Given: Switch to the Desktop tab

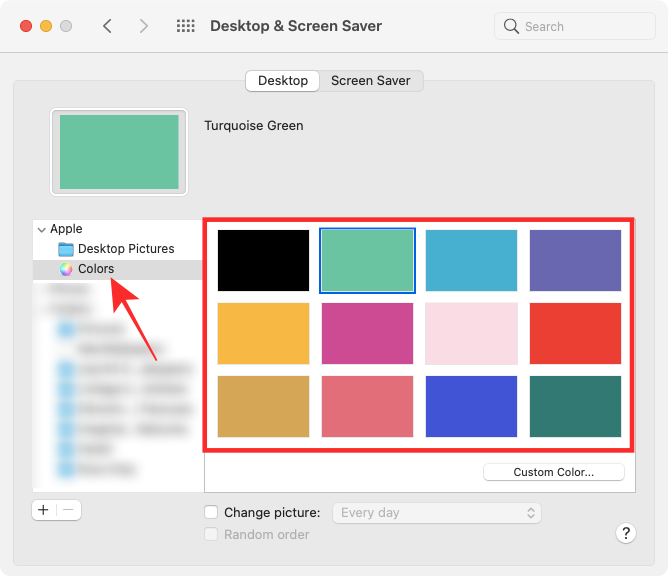Looking at the screenshot, I should click(x=283, y=81).
